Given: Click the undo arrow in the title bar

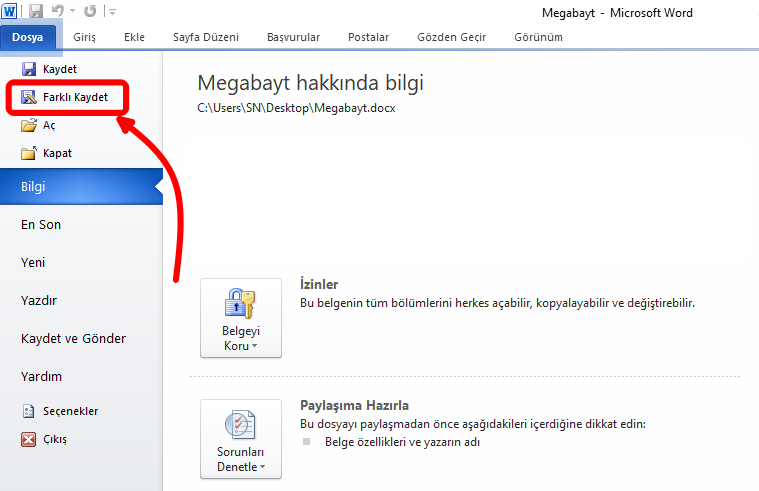Looking at the screenshot, I should (x=57, y=12).
